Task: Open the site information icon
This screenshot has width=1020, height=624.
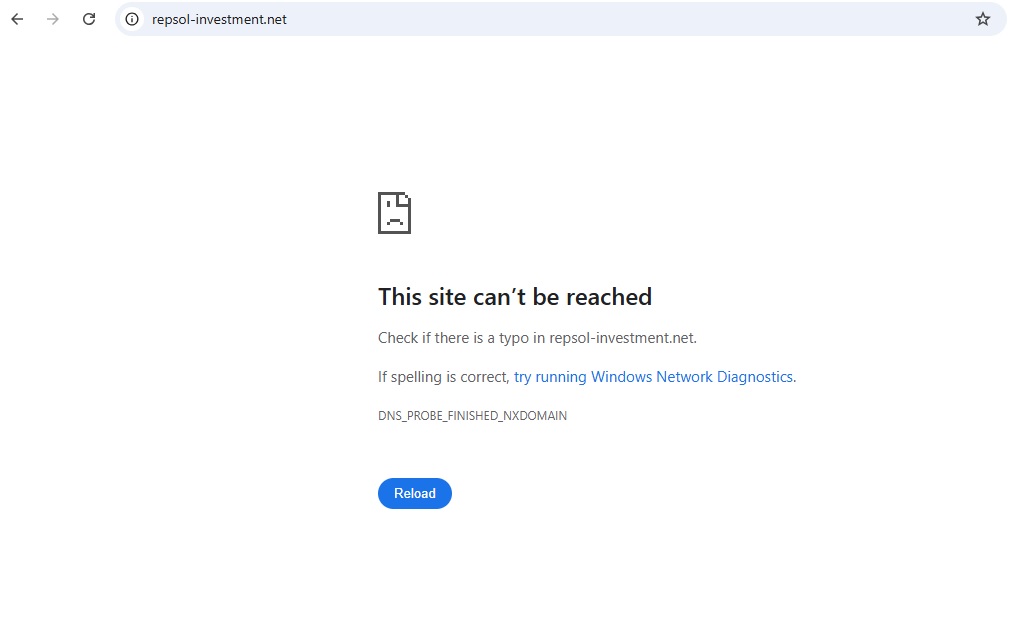Action: 132,19
